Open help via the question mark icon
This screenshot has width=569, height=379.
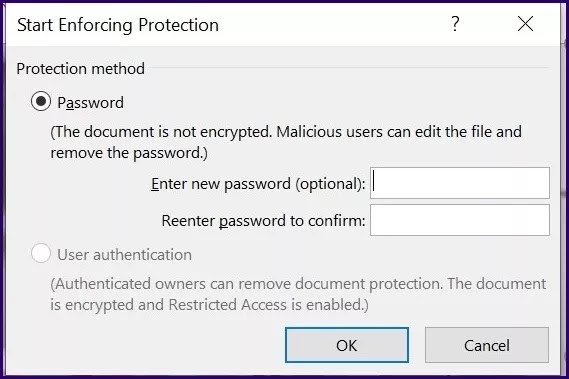[455, 24]
